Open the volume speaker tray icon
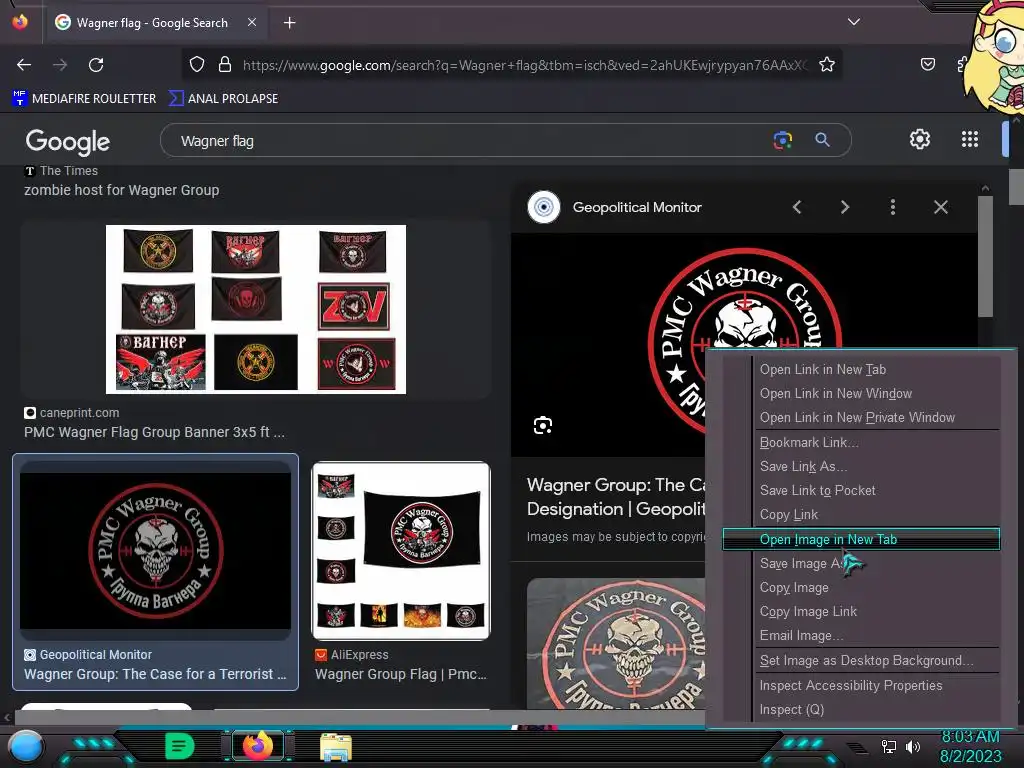 pyautogui.click(x=913, y=746)
